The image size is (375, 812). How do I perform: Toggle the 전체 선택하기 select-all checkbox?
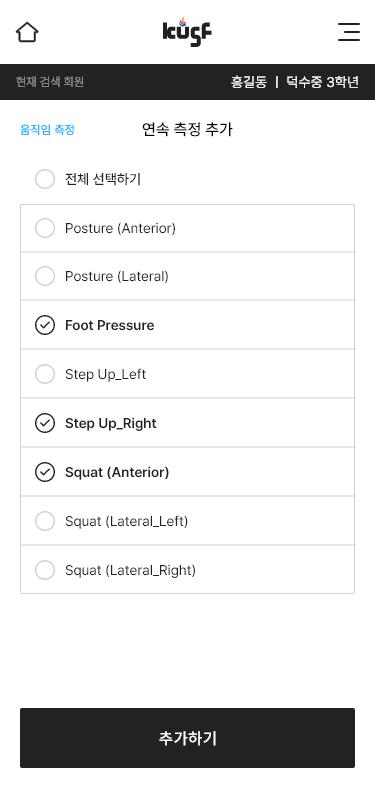[x=45, y=179]
